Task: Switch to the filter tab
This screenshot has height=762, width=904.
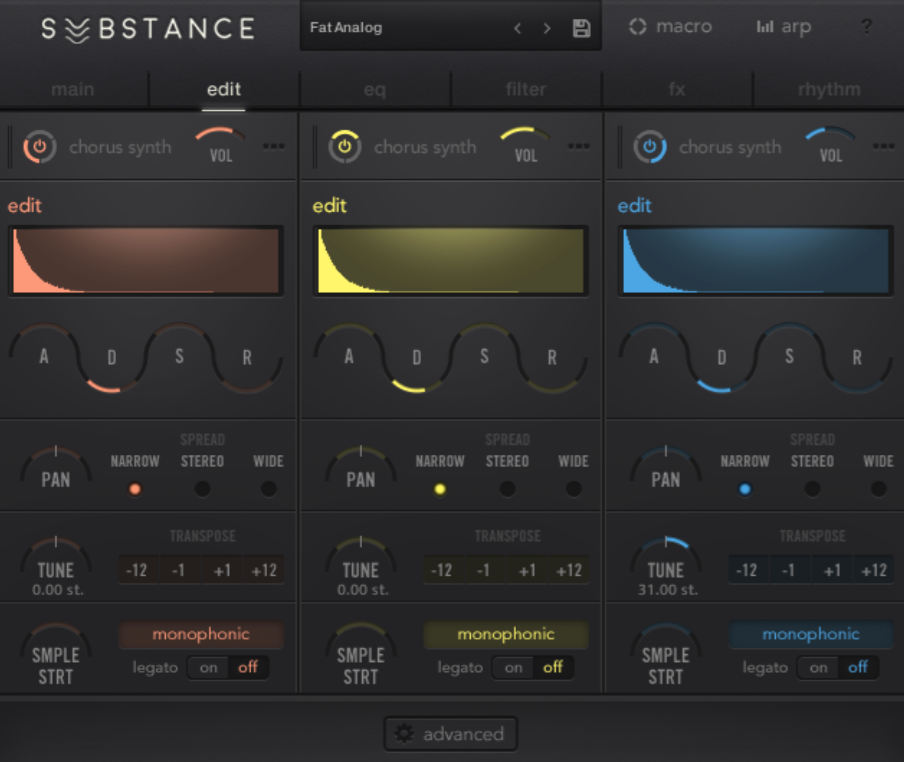Action: coord(526,89)
